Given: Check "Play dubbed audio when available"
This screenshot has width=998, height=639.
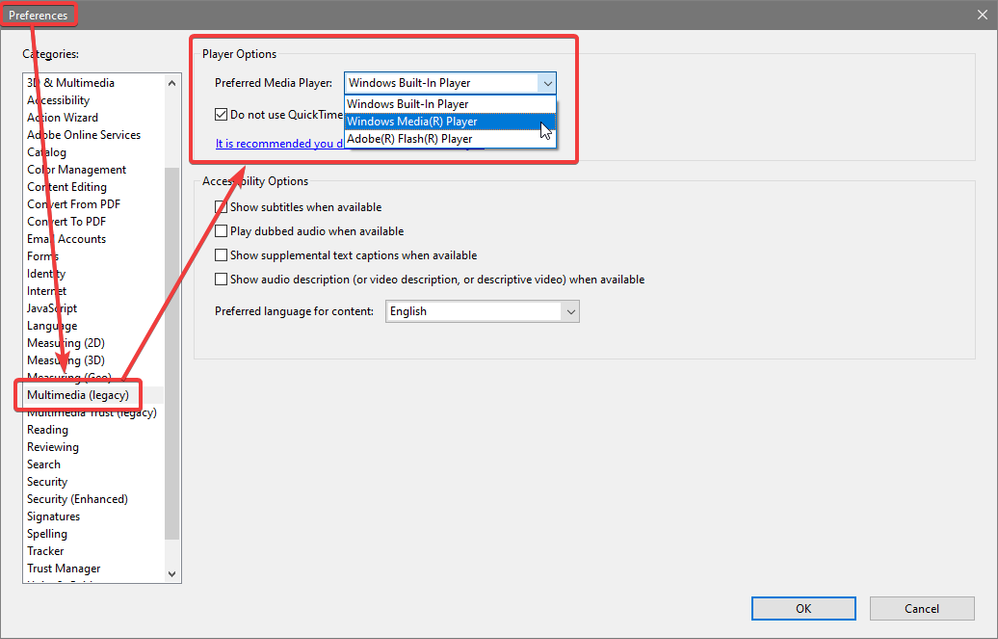Looking at the screenshot, I should [221, 231].
